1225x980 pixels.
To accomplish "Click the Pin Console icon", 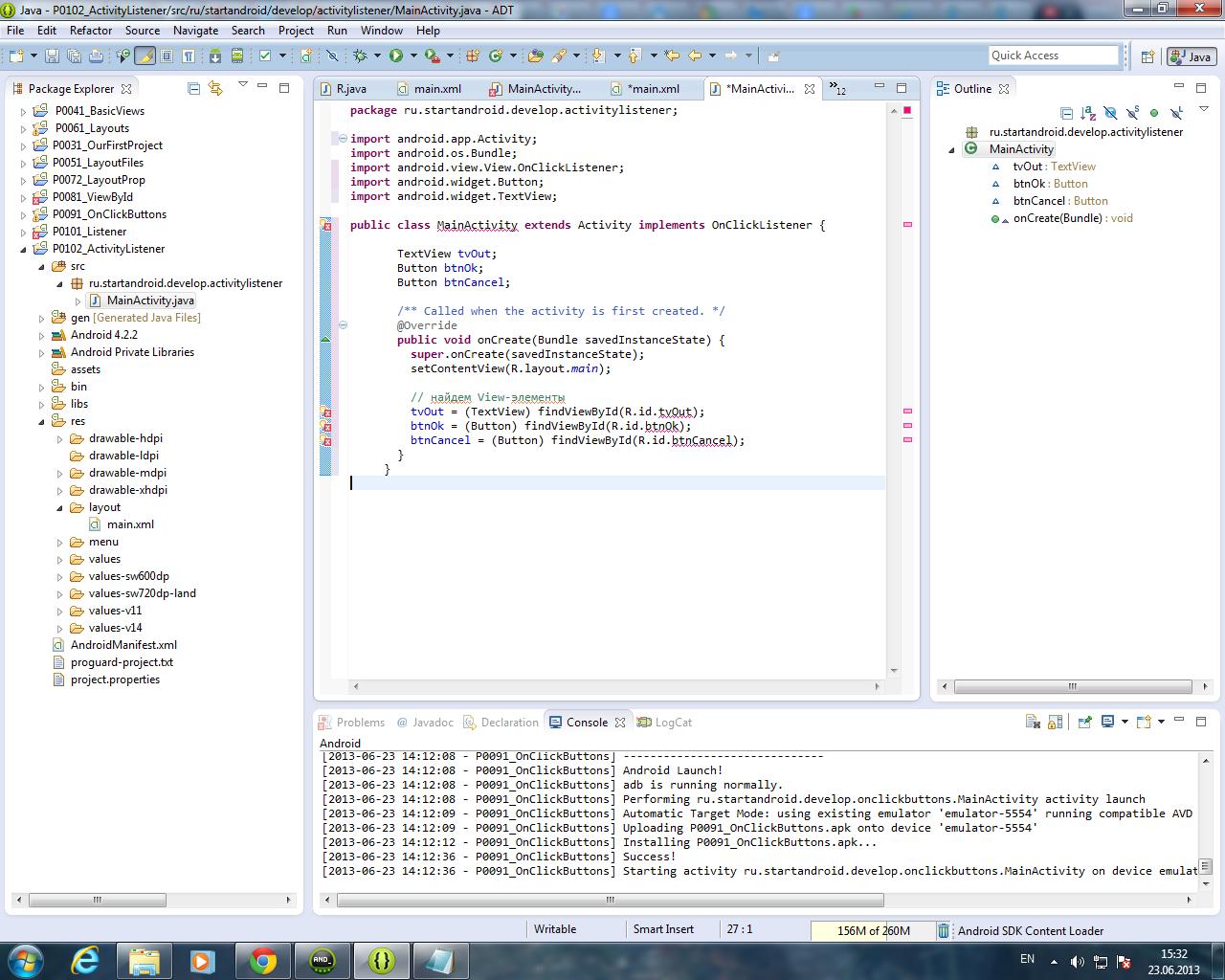I will click(1085, 722).
